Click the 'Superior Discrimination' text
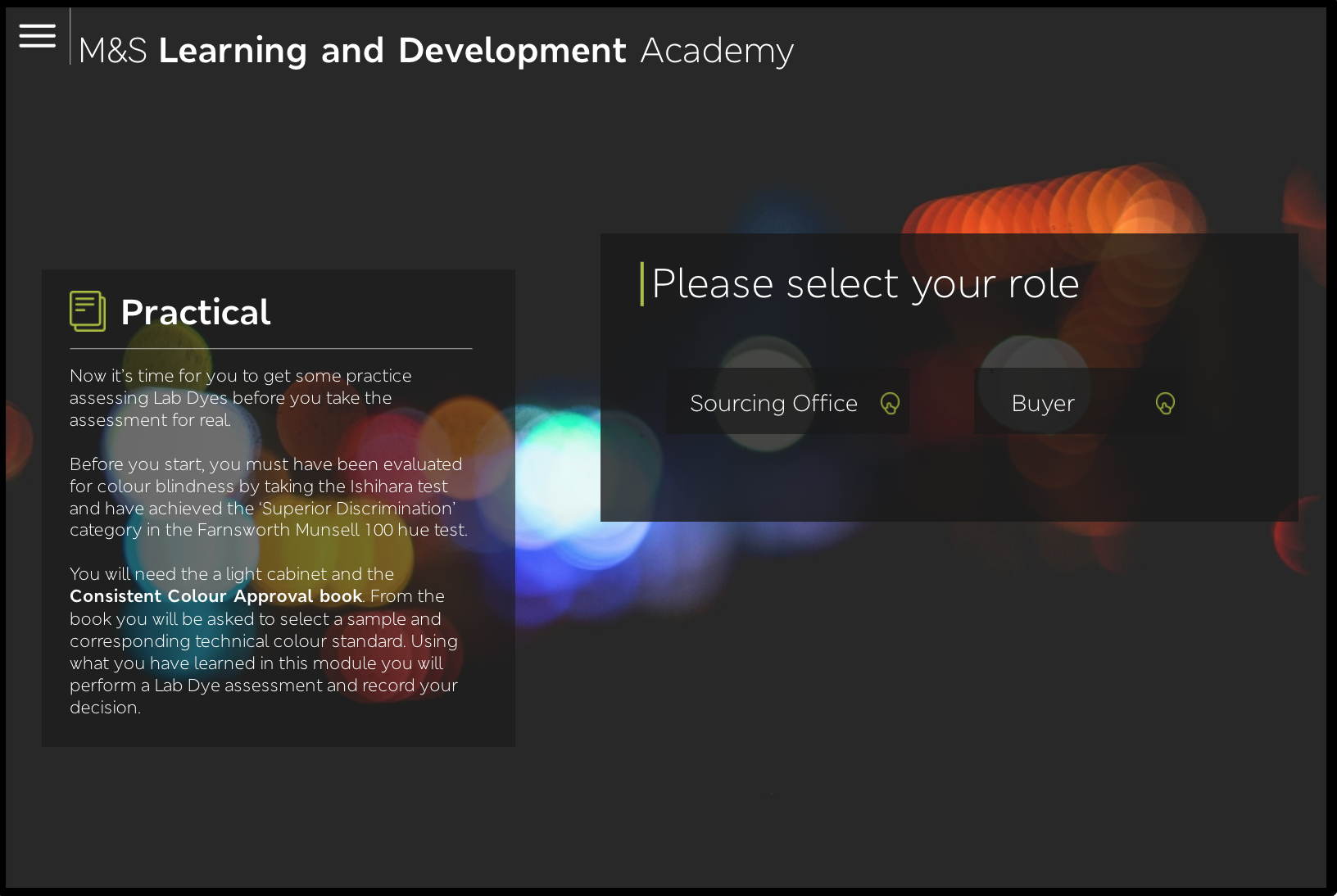 358,509
